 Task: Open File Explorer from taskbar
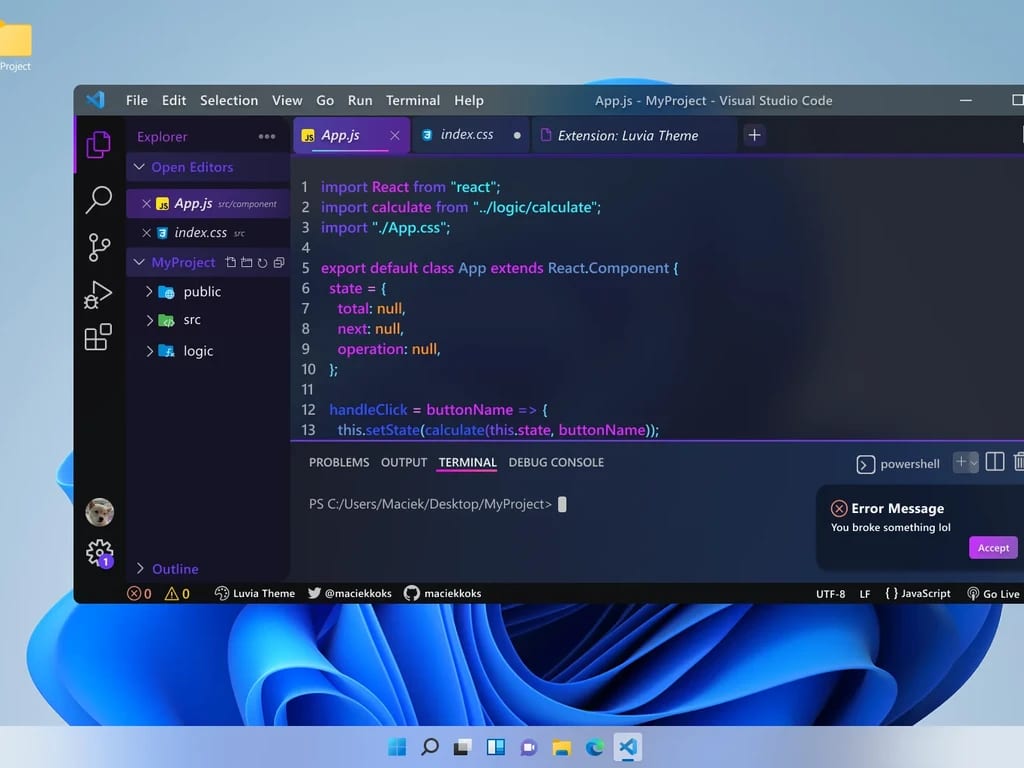561,746
